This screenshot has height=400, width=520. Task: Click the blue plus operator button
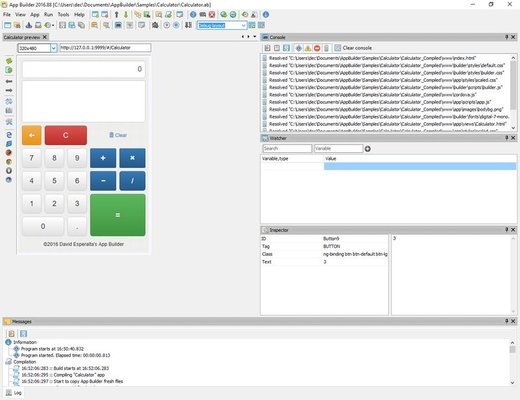tap(103, 158)
